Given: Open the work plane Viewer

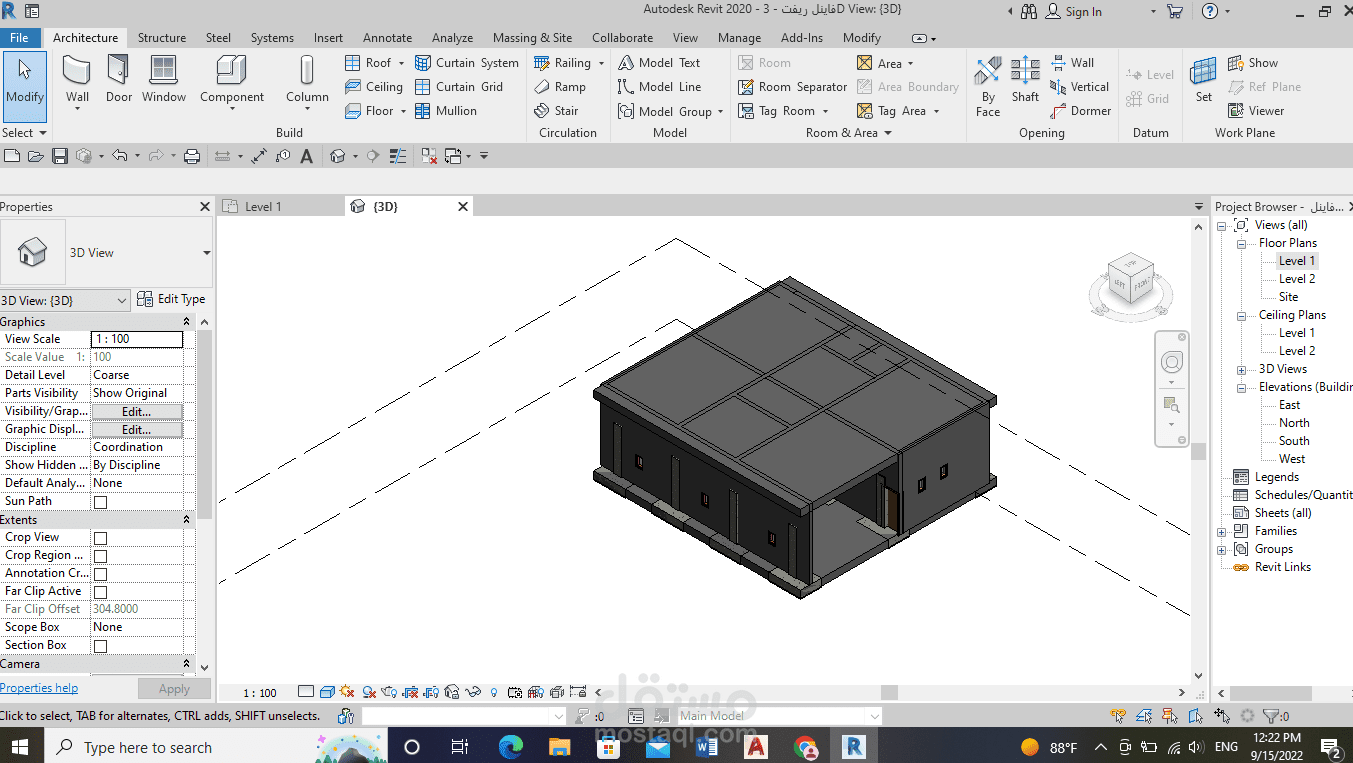Looking at the screenshot, I should 1255,111.
